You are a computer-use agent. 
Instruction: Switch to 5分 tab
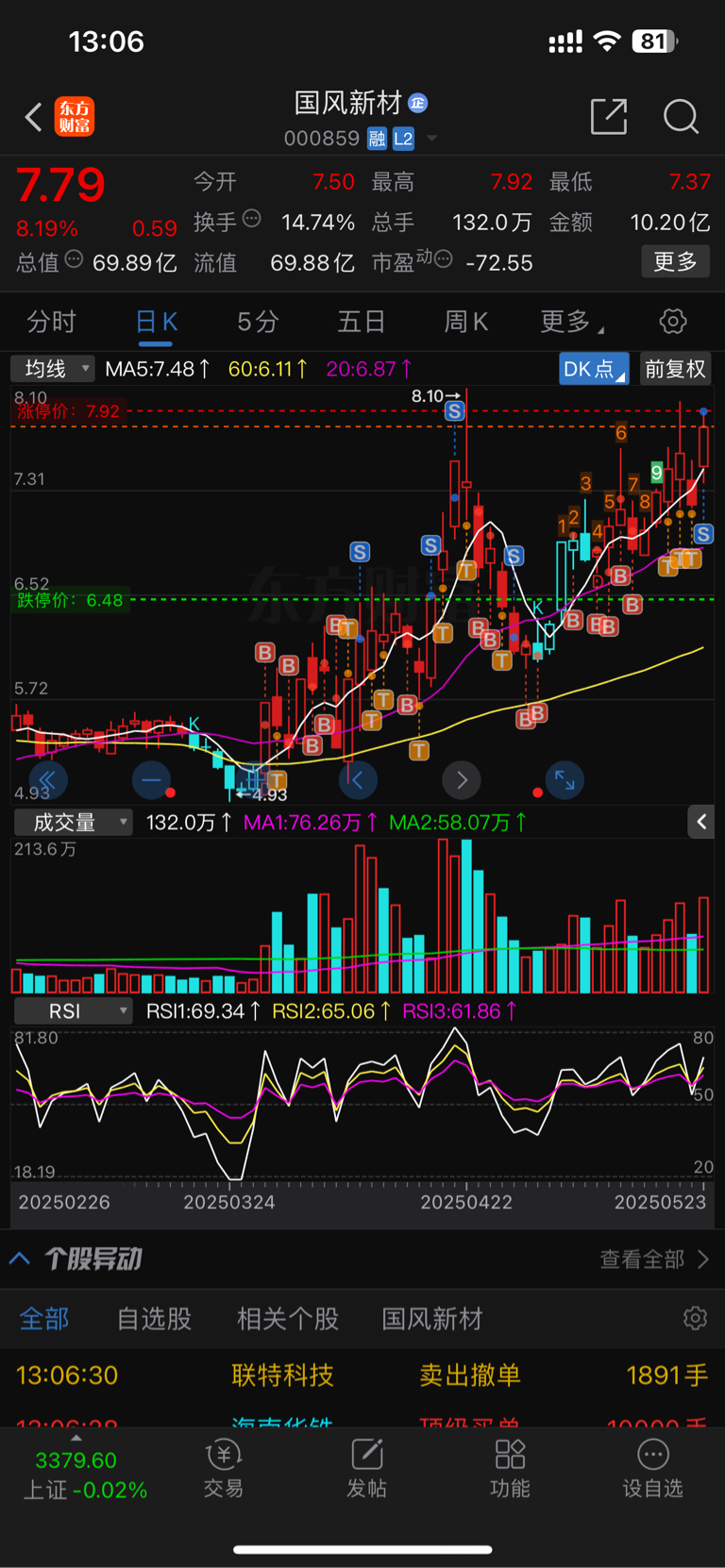(258, 322)
